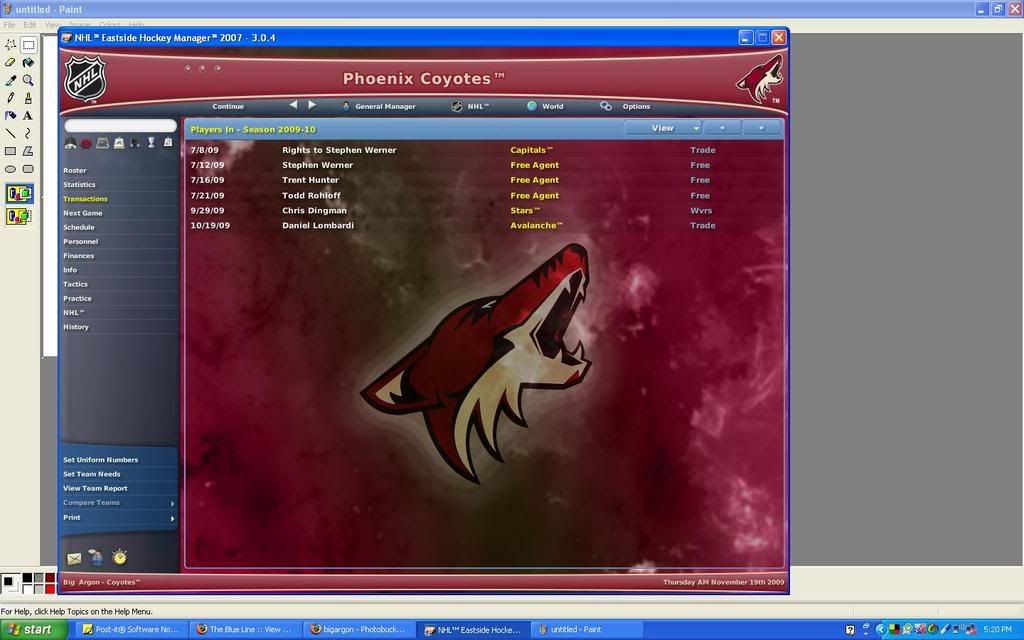Activate the Pick Color eyedropper tool
1024x640 pixels.
[10, 80]
